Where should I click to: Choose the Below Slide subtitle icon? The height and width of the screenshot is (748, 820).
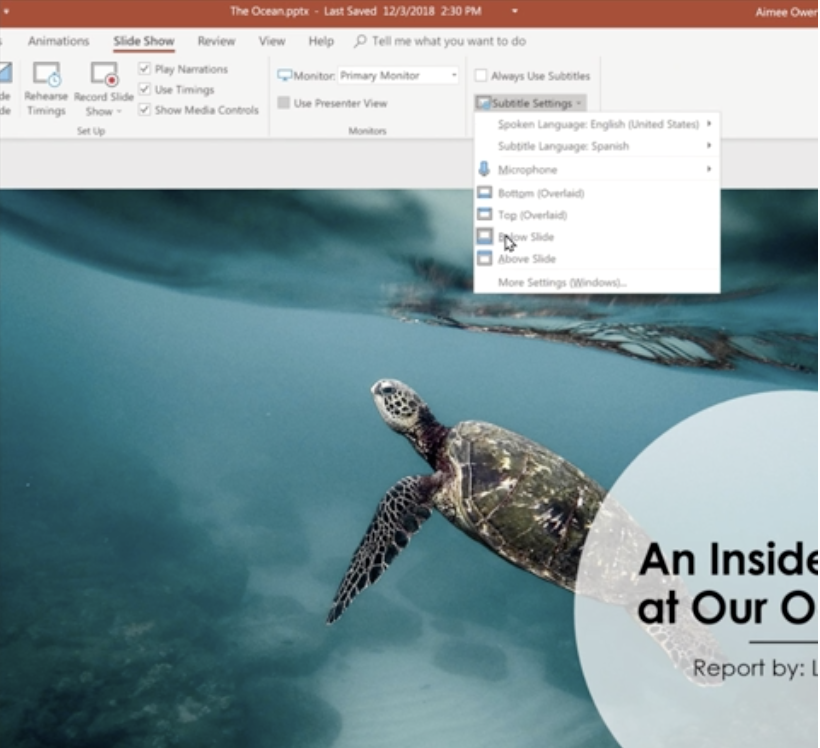(x=484, y=237)
